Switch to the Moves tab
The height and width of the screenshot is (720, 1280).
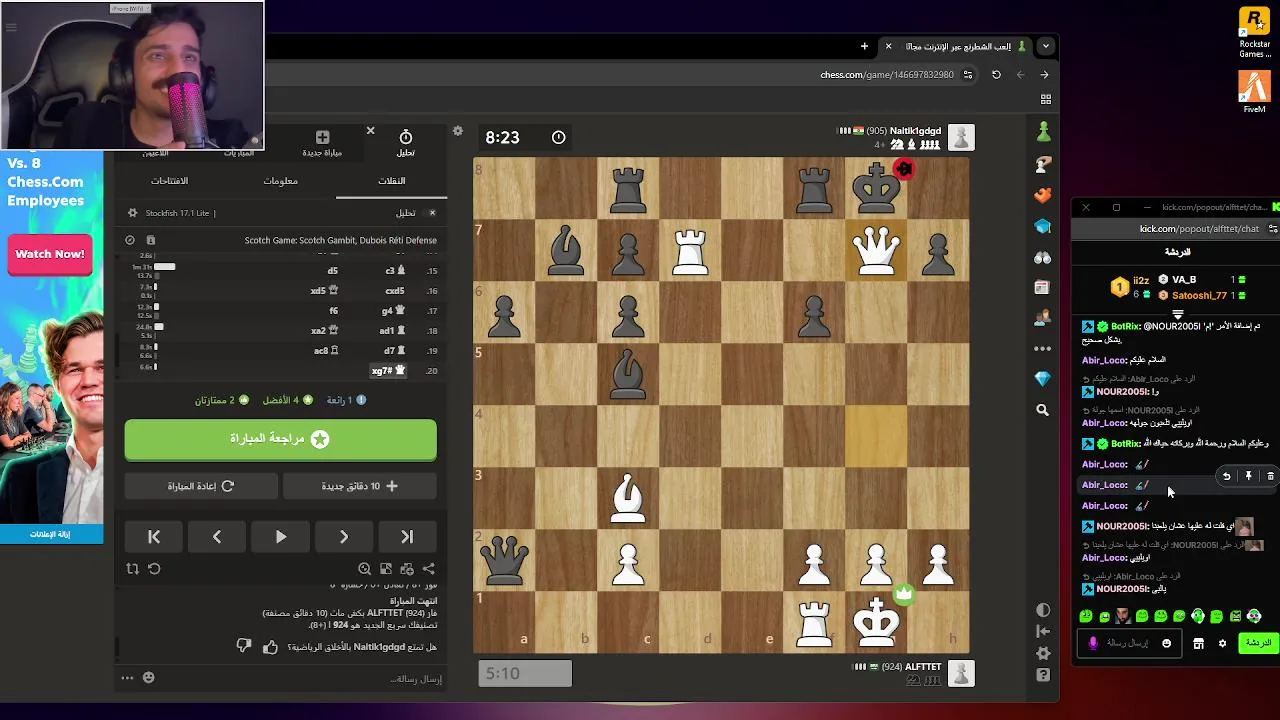[x=391, y=181]
